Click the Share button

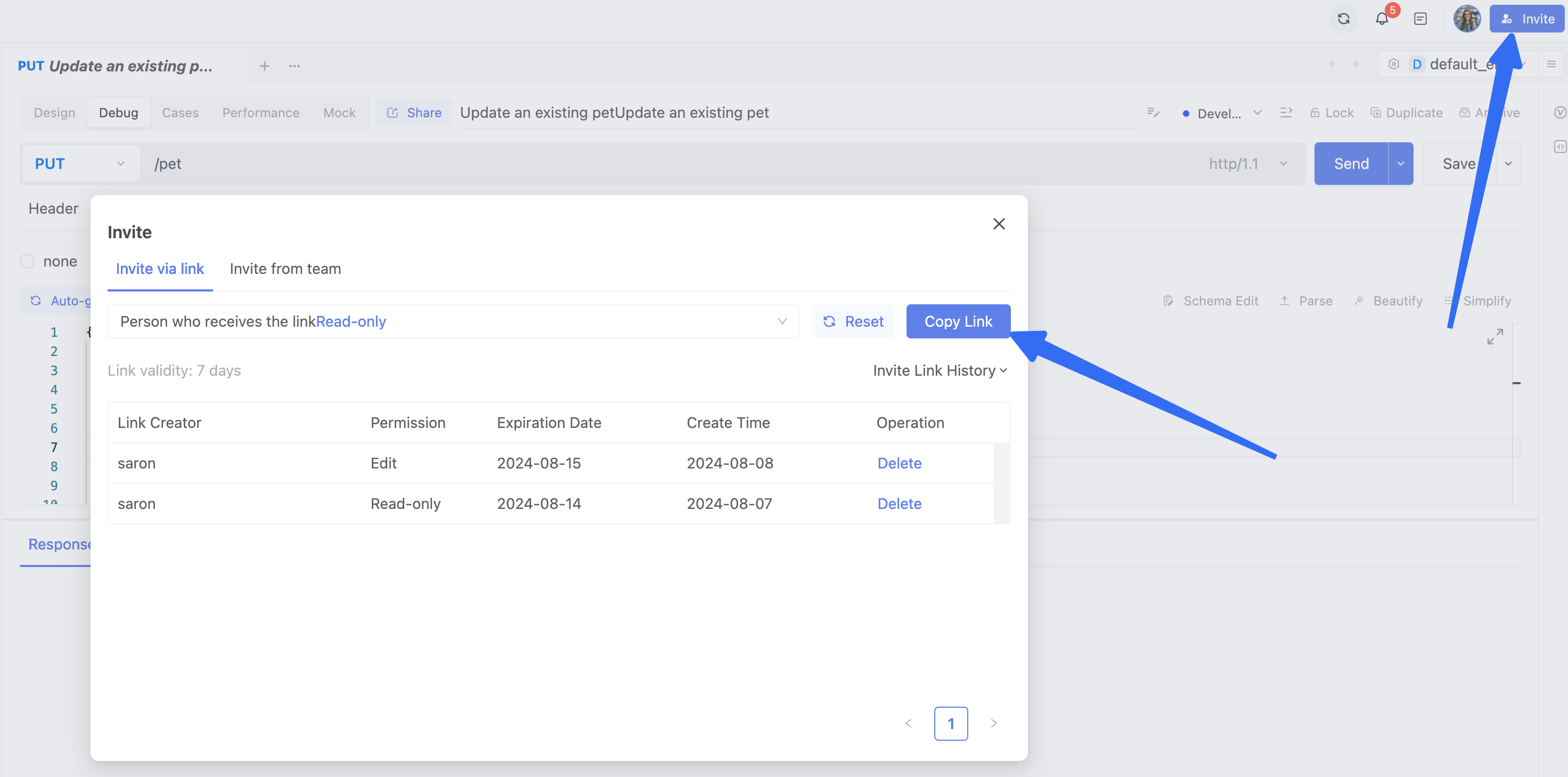click(x=414, y=112)
